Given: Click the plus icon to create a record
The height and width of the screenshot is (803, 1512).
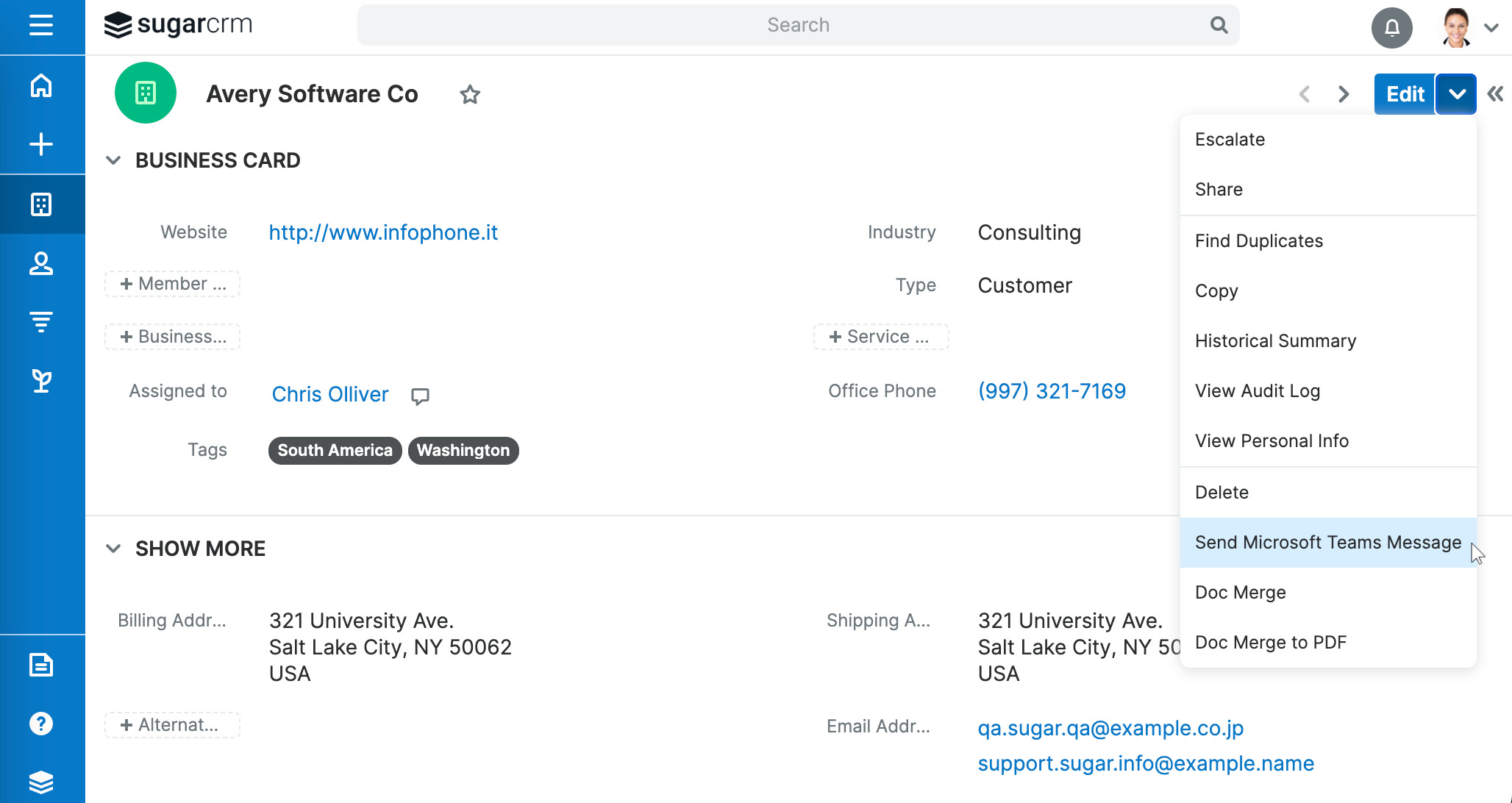Looking at the screenshot, I should [42, 144].
